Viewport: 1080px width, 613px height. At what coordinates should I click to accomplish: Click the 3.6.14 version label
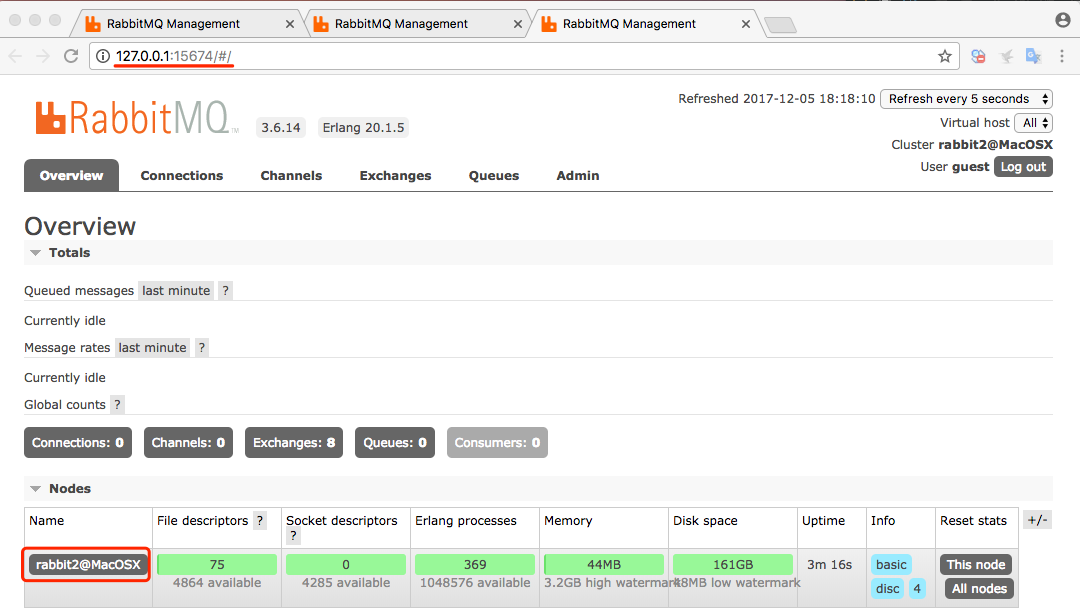pyautogui.click(x=280, y=127)
